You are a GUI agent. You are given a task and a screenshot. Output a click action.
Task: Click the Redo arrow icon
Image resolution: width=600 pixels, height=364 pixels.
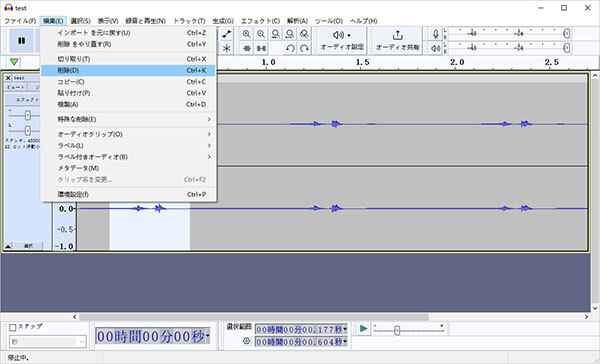coord(304,48)
